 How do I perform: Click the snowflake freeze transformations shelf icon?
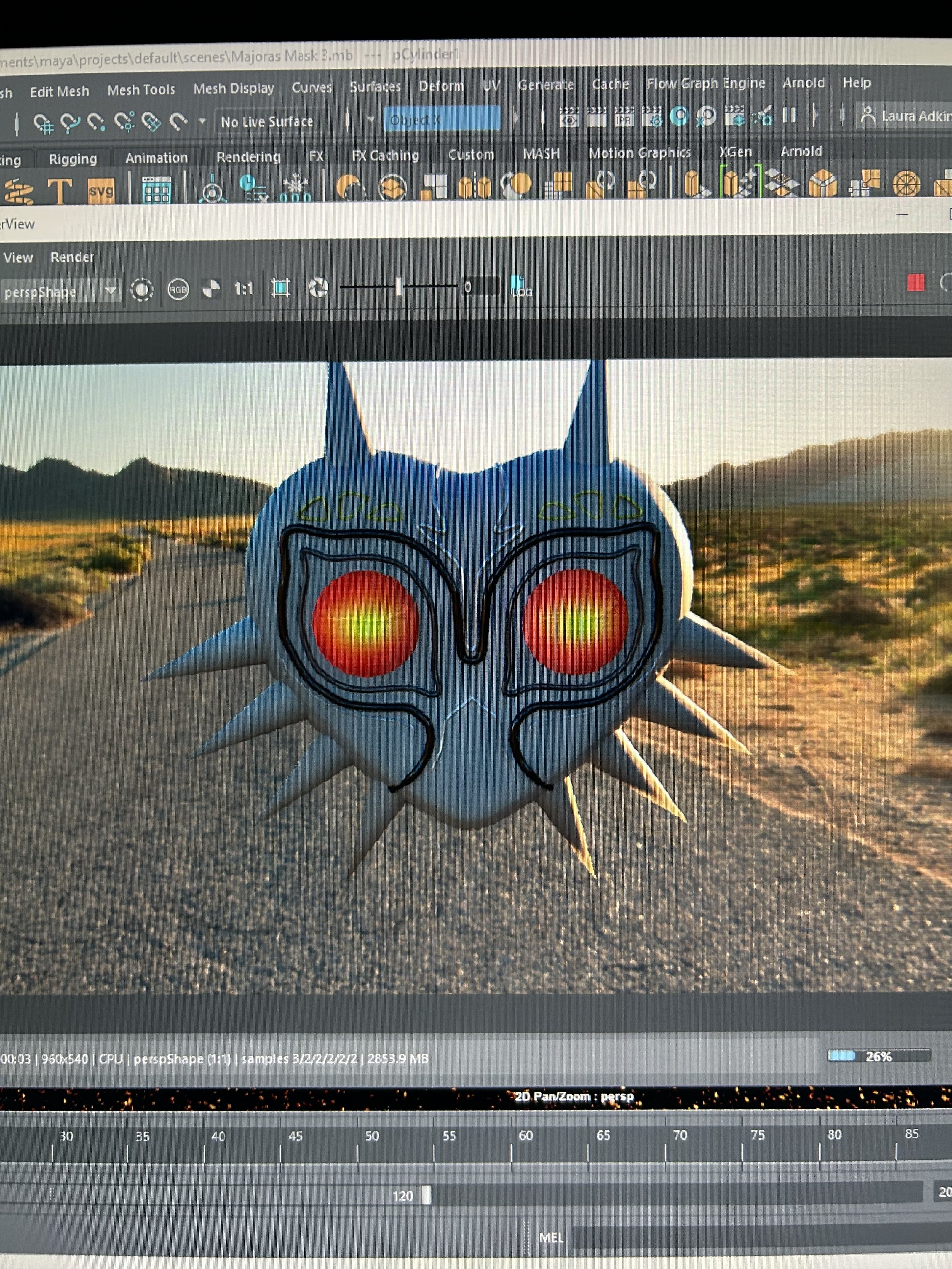click(296, 188)
